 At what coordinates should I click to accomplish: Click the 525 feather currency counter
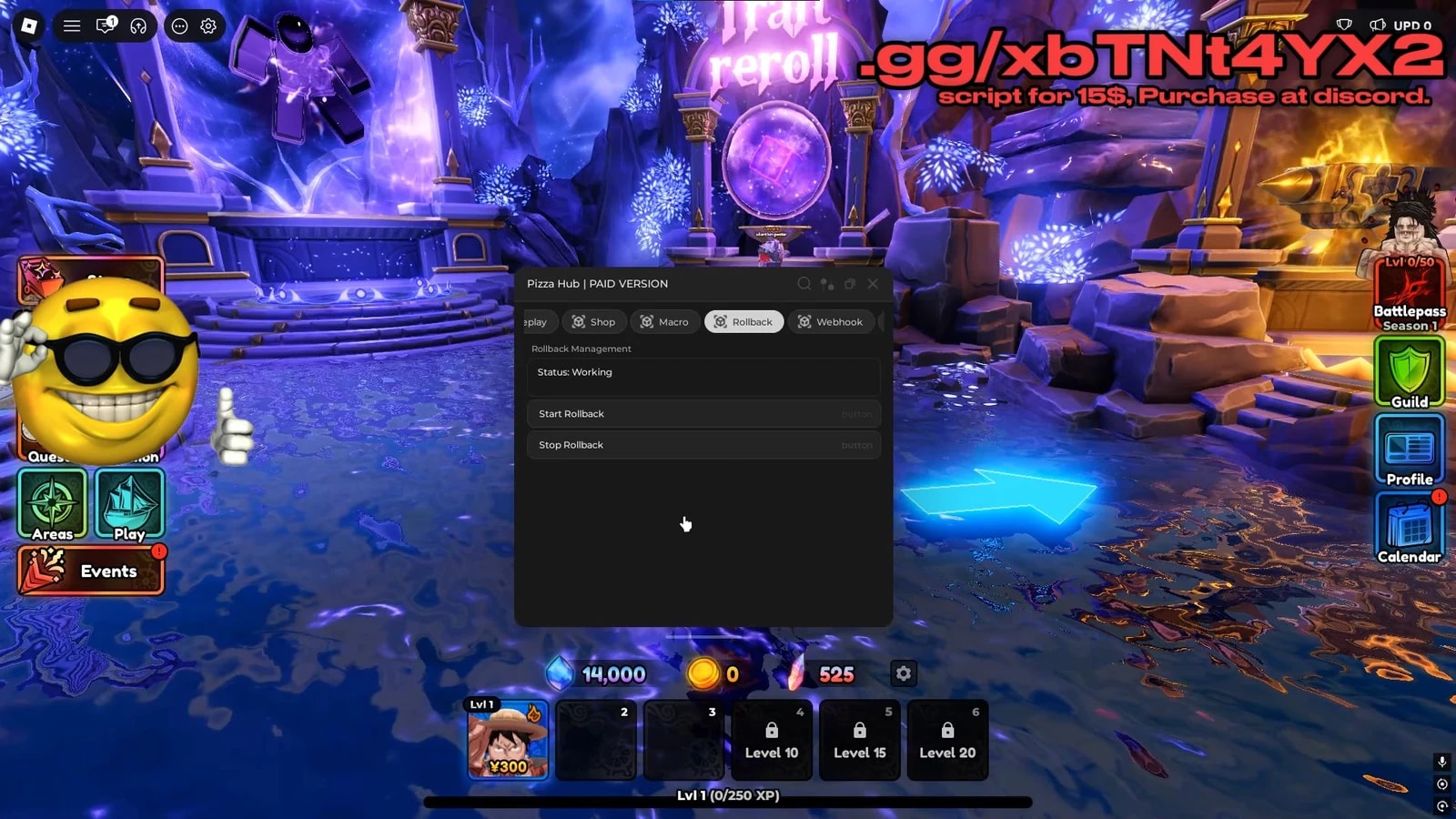[x=820, y=674]
